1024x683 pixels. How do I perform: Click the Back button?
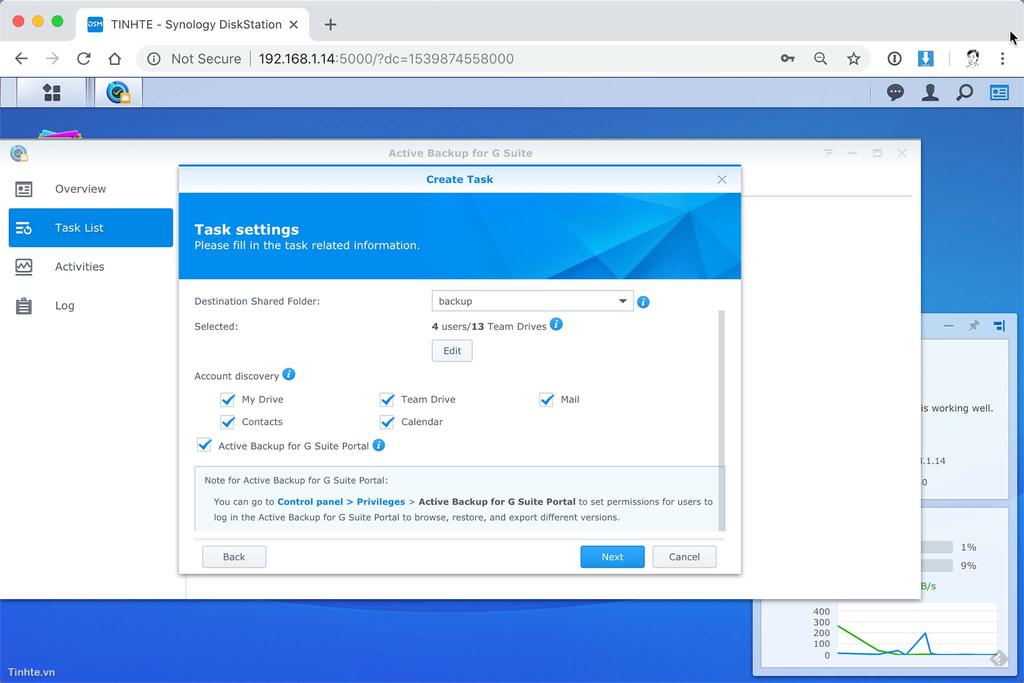pyautogui.click(x=234, y=557)
